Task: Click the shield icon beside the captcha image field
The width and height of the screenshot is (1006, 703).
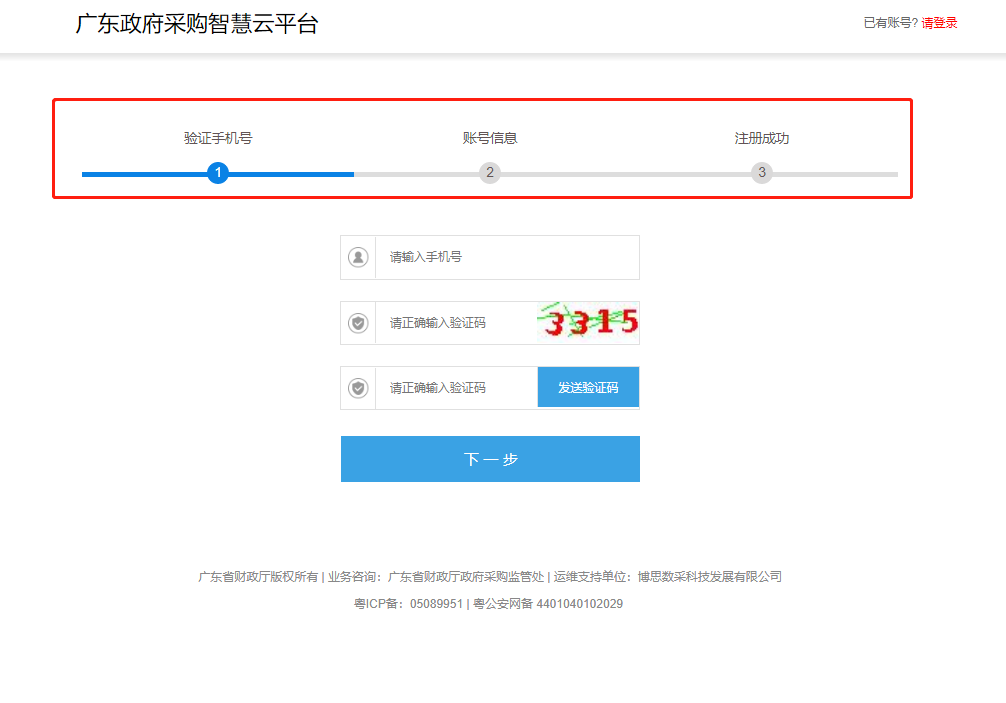Action: (358, 323)
